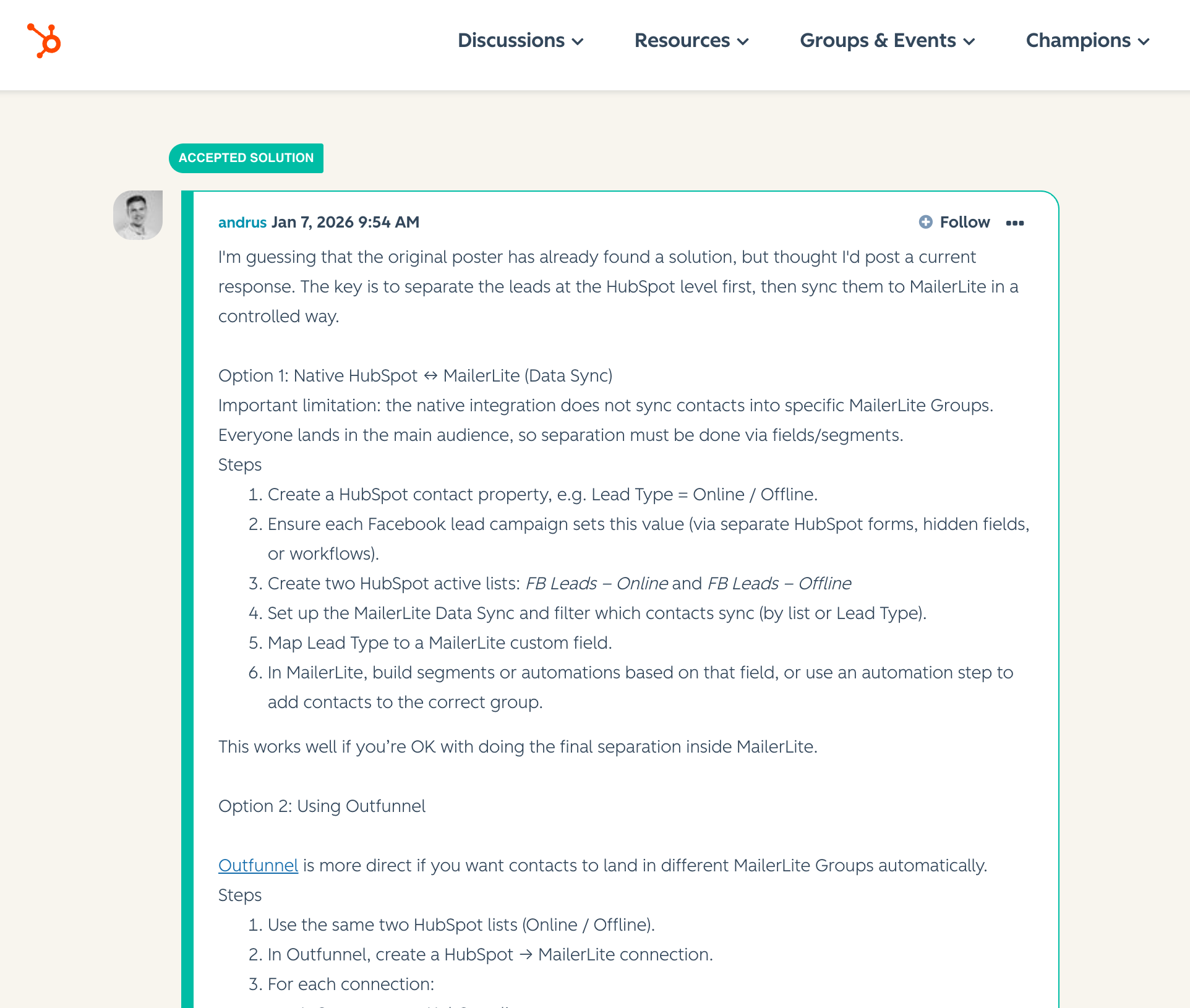Screen dimensions: 1190x1008
Task: Click the chevron next to Discussions
Action: [578, 42]
